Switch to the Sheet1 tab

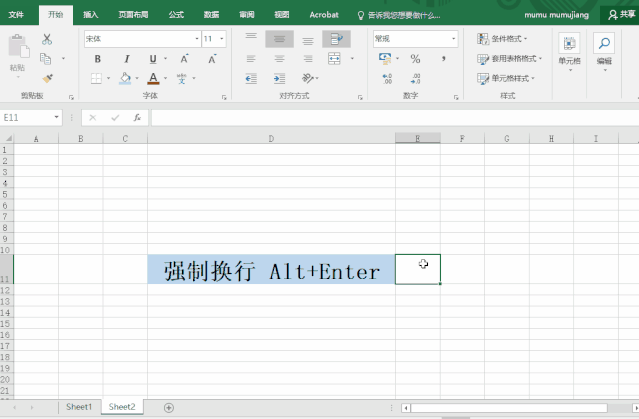79,407
